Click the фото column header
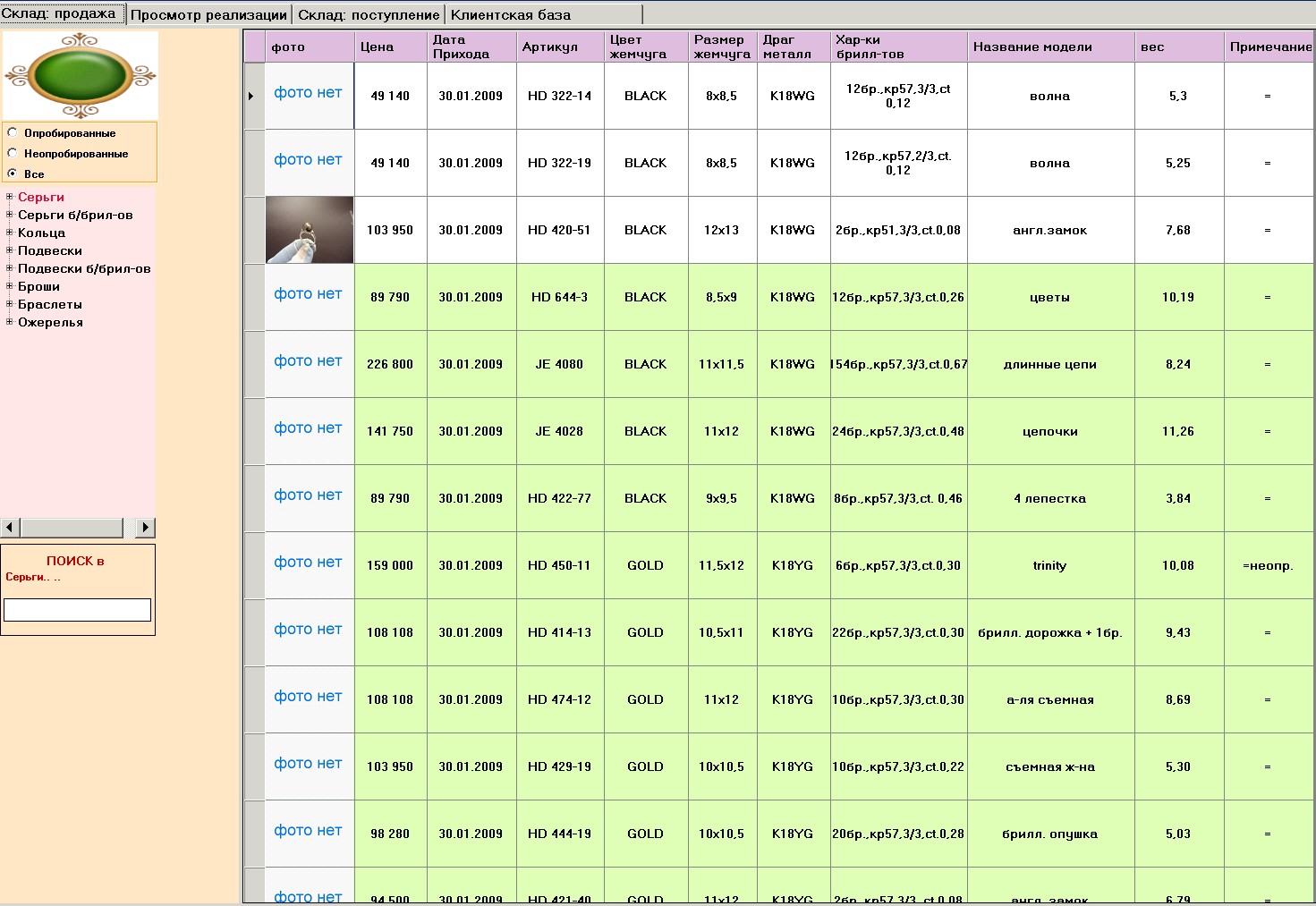This screenshot has height=906, width=1316. click(x=310, y=47)
